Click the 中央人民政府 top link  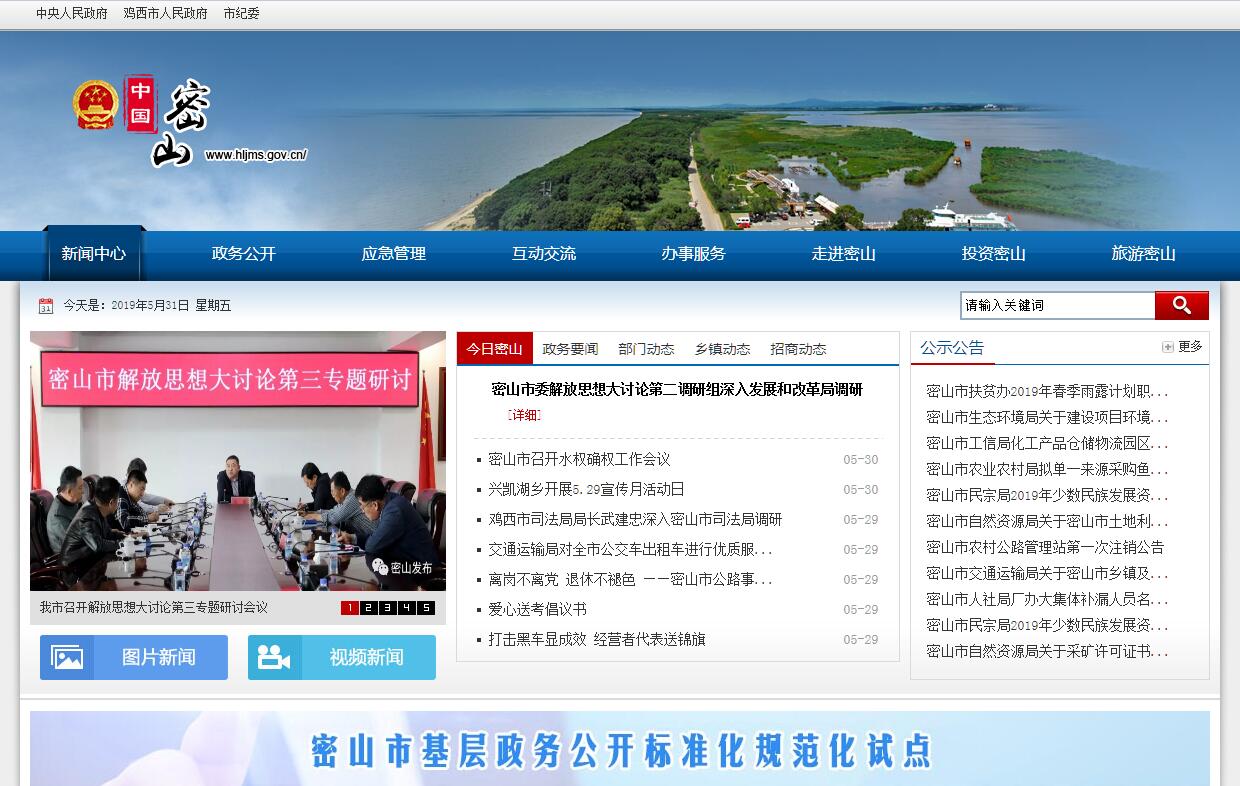(x=72, y=14)
